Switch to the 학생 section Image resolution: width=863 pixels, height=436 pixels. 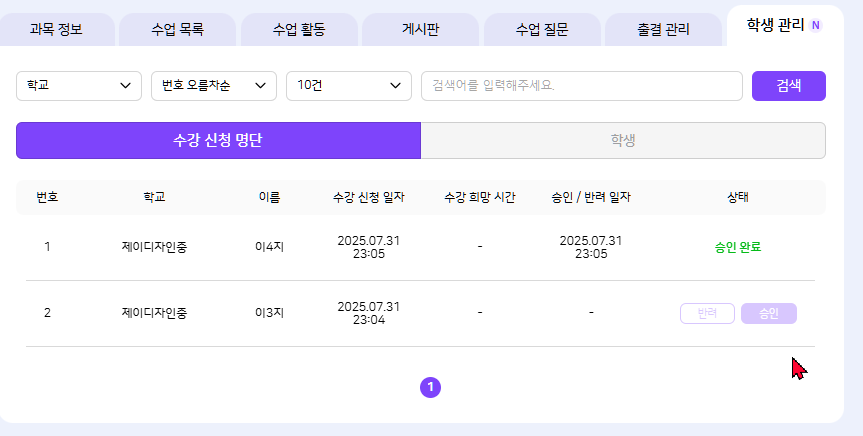click(x=623, y=141)
